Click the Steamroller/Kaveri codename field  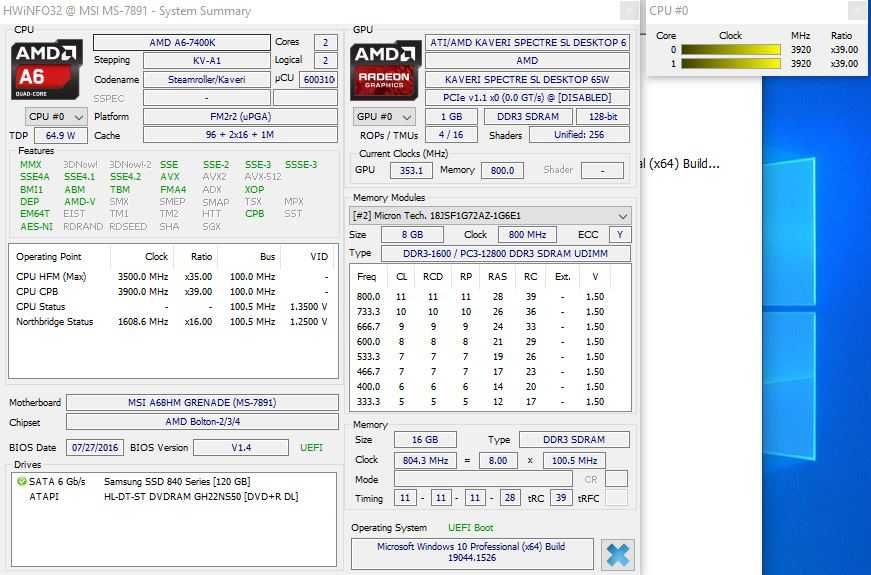click(207, 79)
